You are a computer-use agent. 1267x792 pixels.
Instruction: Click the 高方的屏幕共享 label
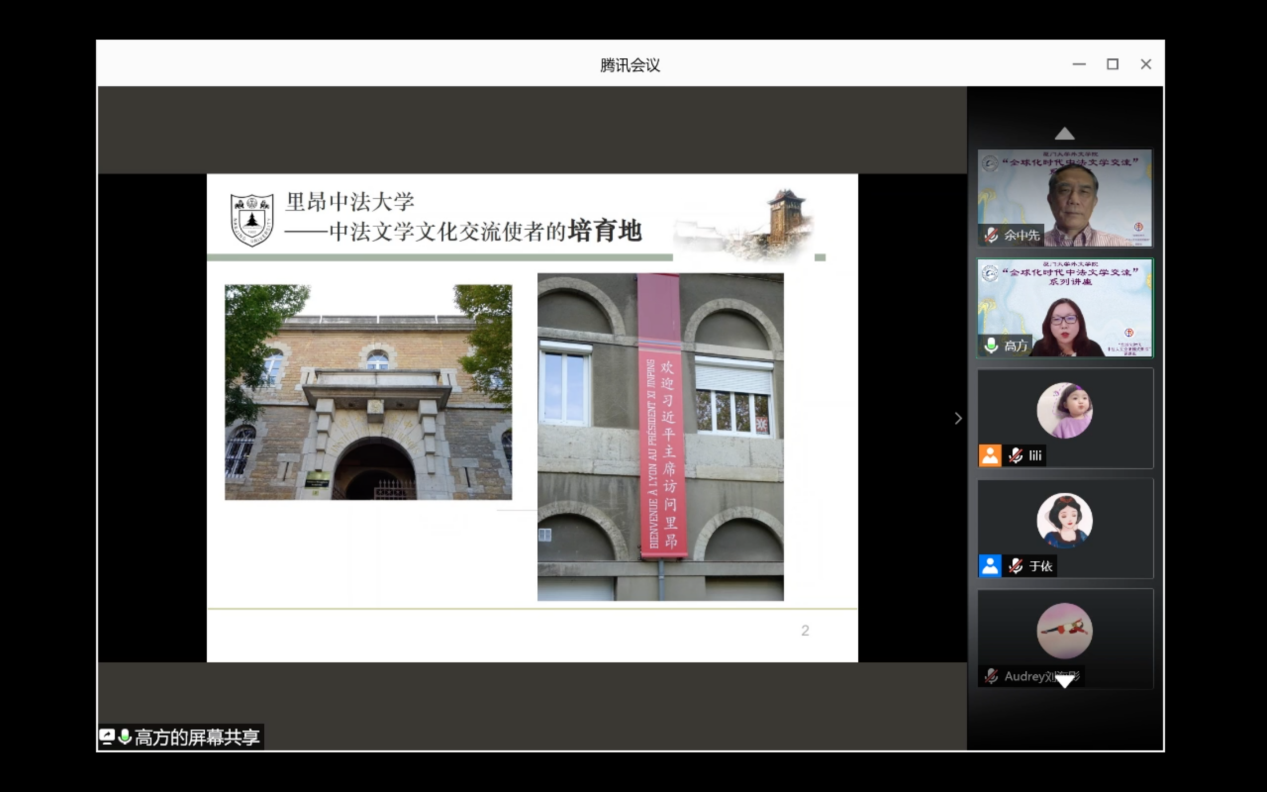(x=197, y=738)
